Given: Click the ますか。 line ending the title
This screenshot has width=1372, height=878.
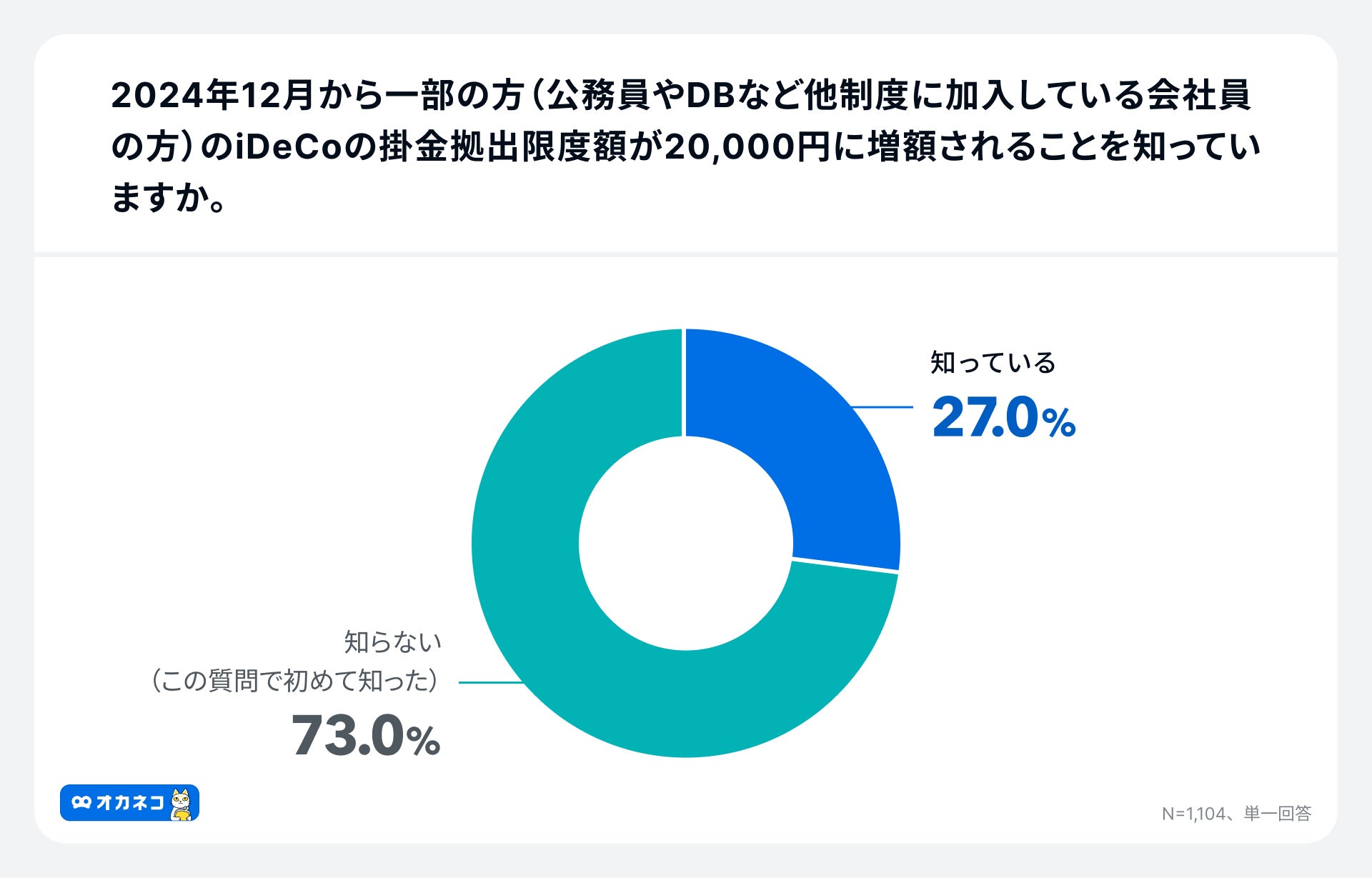Looking at the screenshot, I should click(169, 198).
